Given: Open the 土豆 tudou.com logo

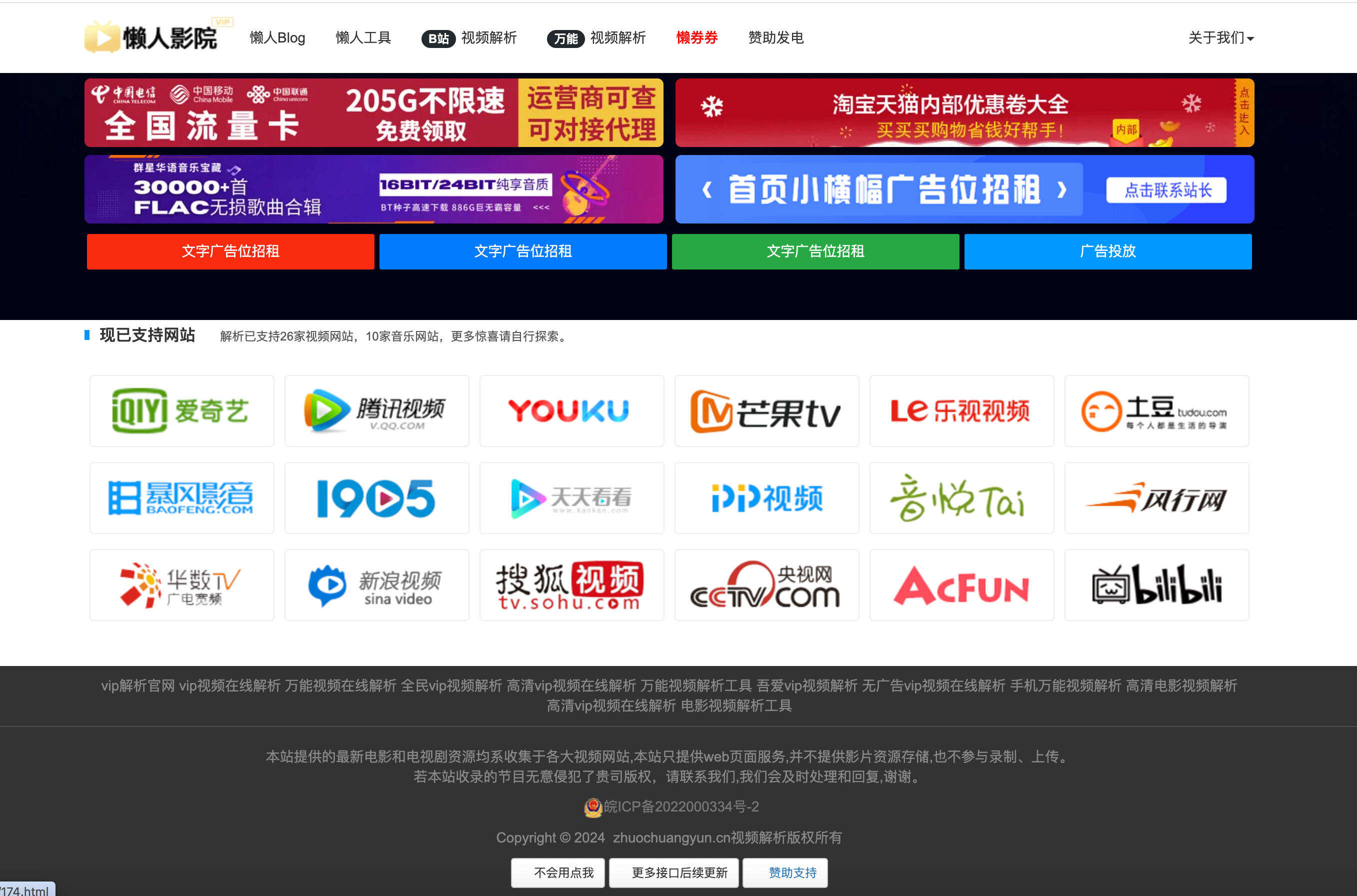Looking at the screenshot, I should 1156,410.
